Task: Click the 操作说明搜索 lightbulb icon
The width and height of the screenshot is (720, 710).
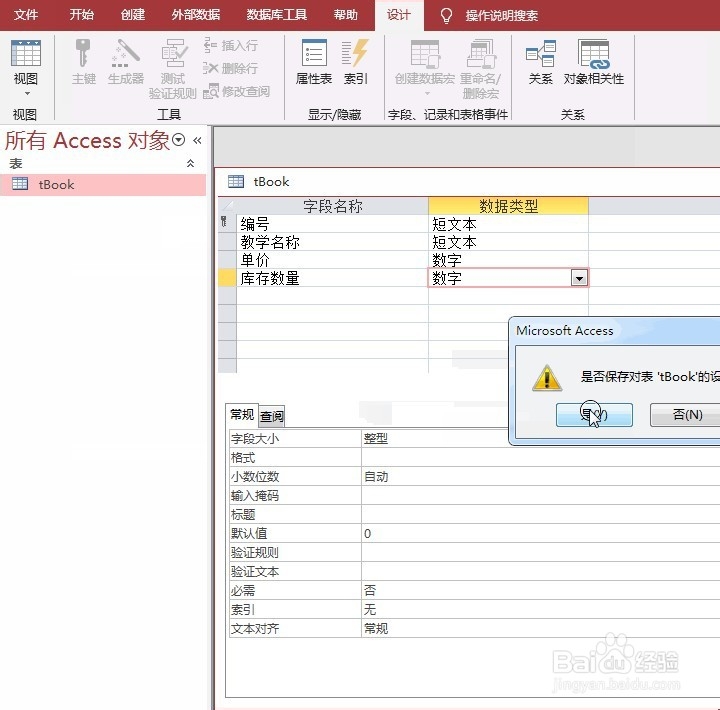Action: 446,16
